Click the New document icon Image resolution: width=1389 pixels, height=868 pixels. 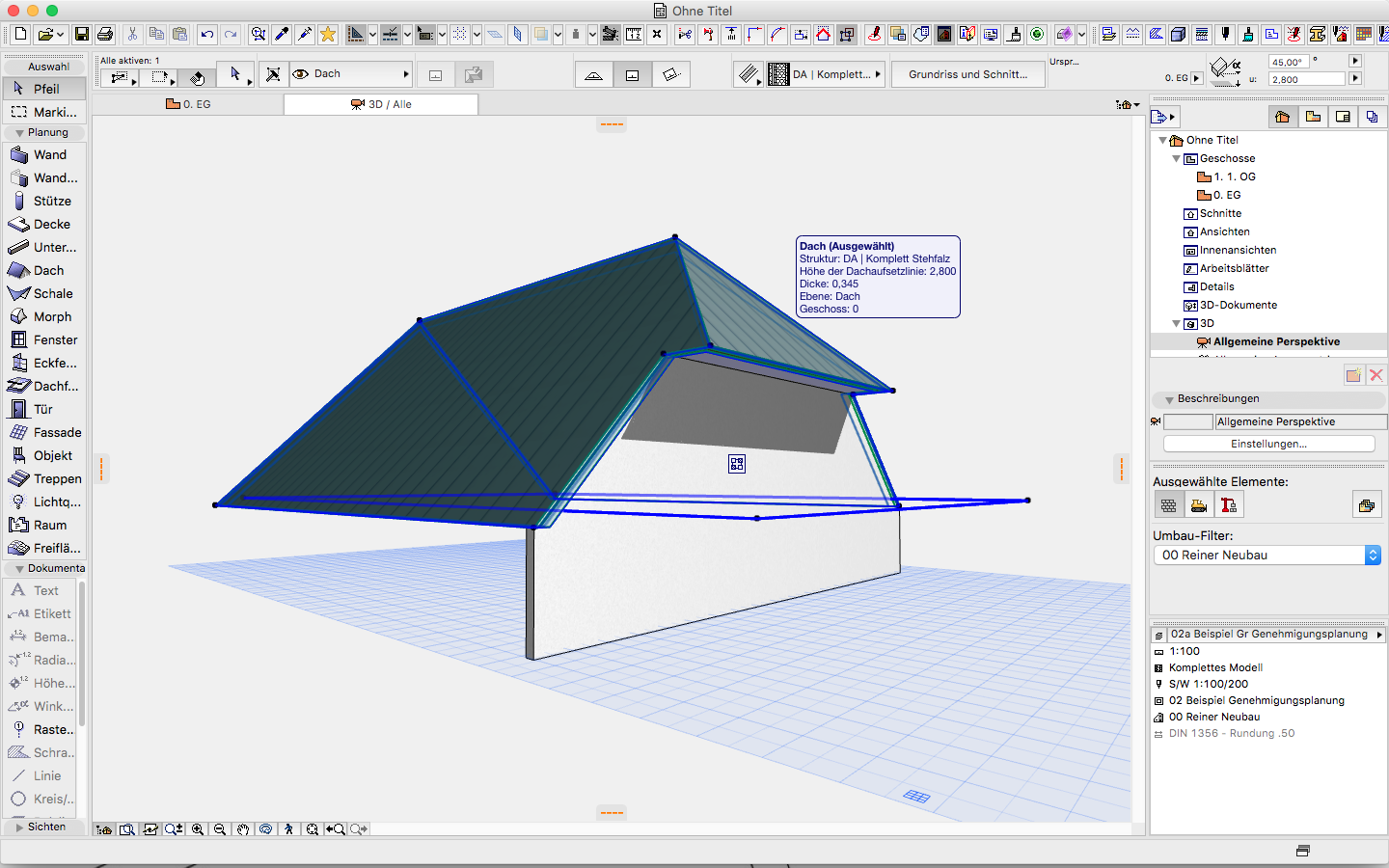(x=20, y=35)
